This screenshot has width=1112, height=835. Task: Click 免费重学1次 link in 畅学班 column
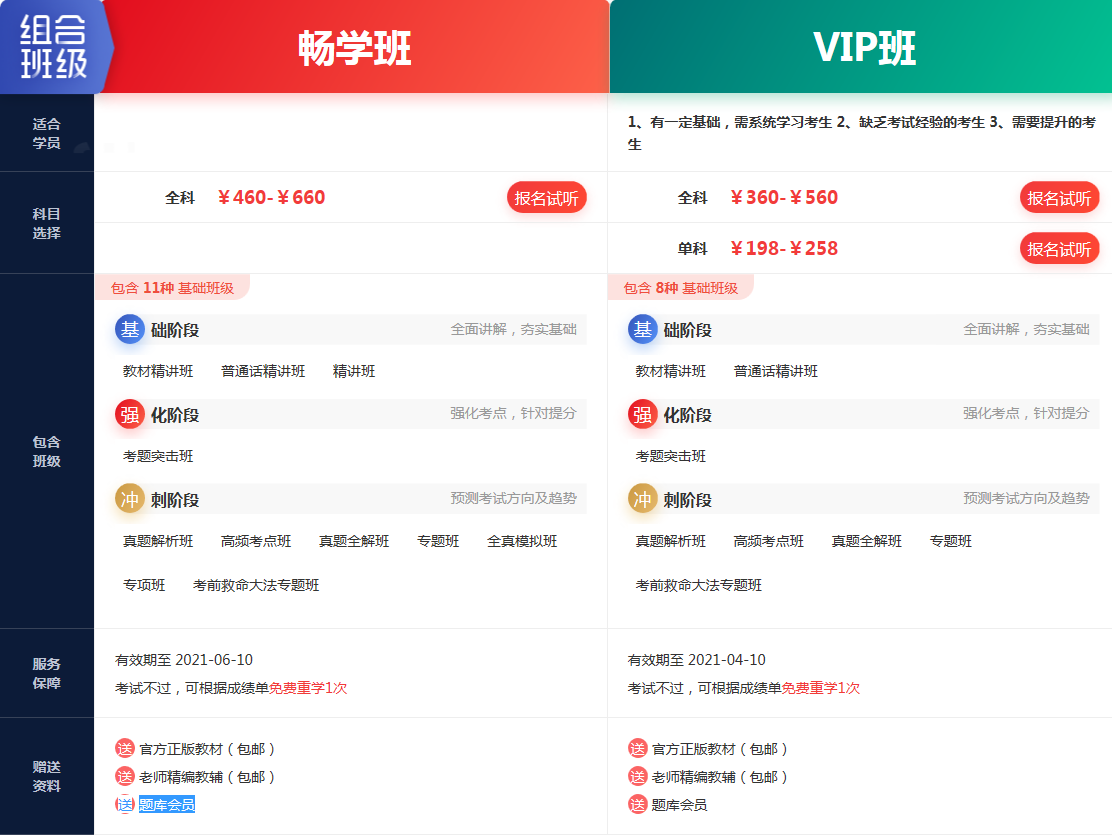(308, 688)
